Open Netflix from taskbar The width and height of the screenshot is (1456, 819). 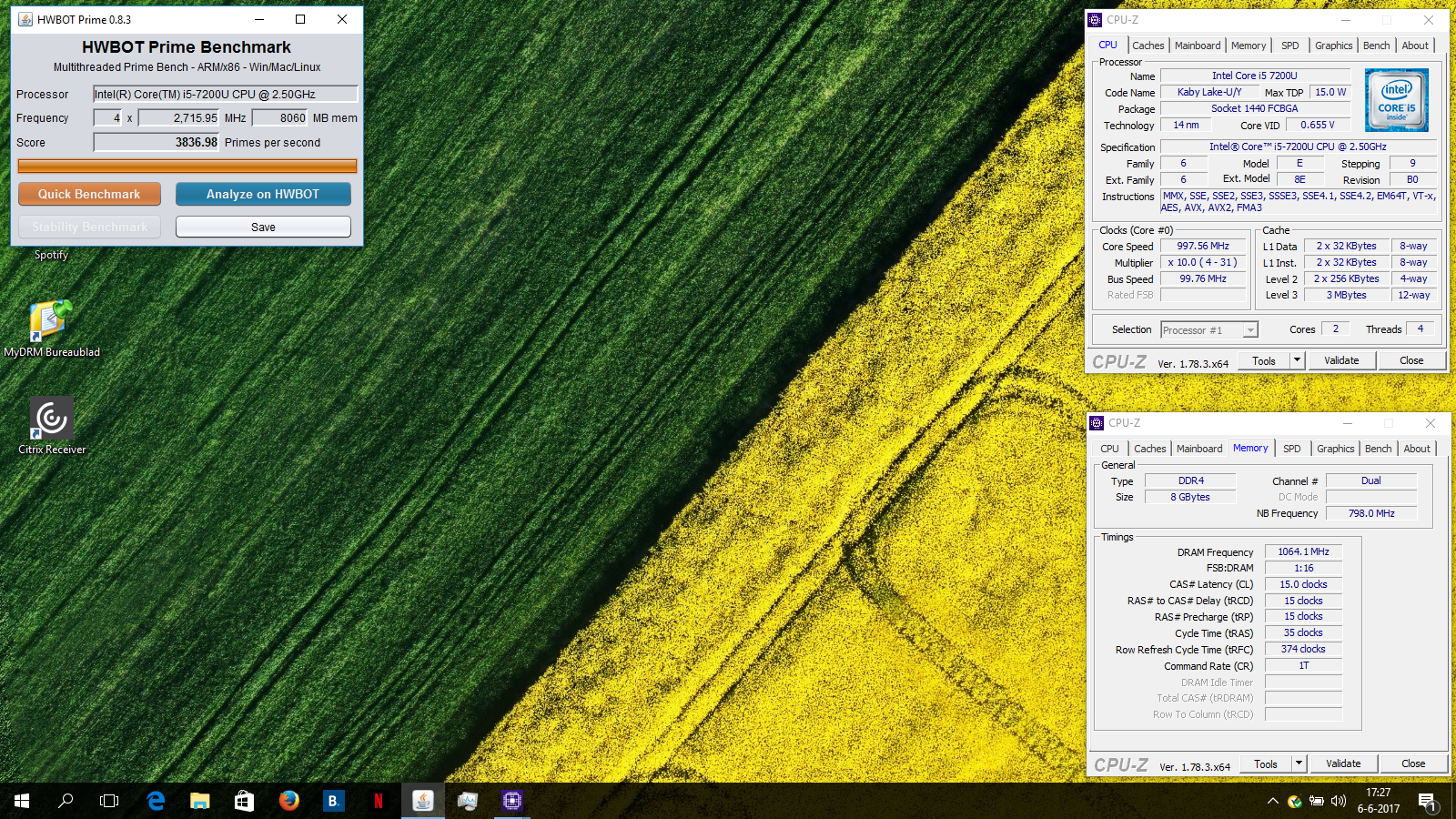tap(378, 801)
